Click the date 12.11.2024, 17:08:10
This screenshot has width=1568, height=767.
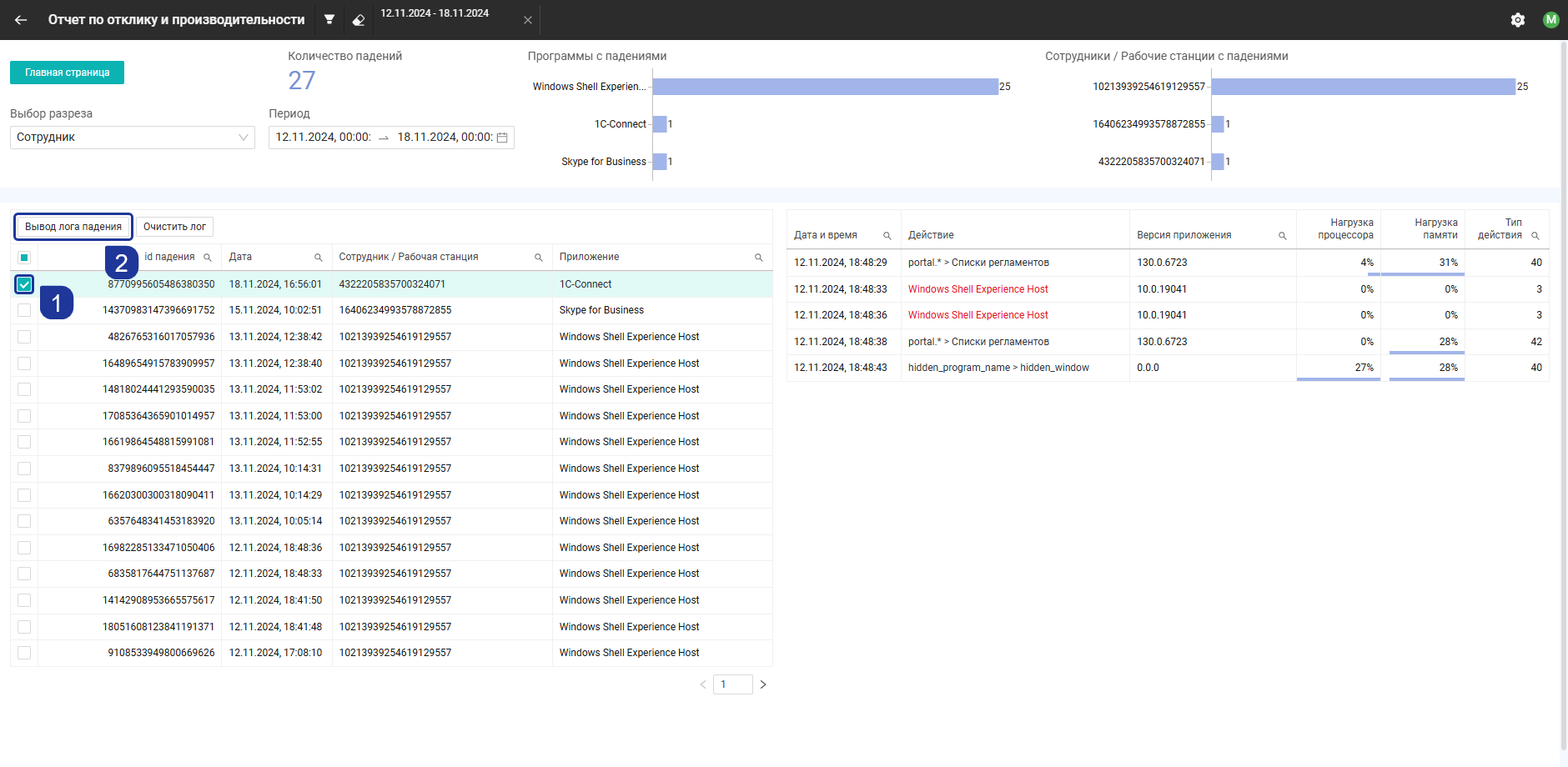point(275,653)
